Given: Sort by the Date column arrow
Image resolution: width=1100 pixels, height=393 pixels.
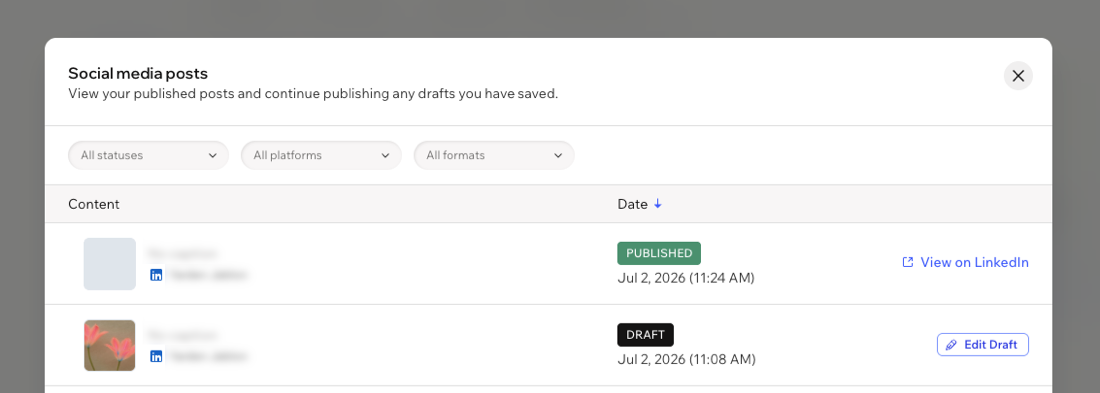Looking at the screenshot, I should [657, 204].
